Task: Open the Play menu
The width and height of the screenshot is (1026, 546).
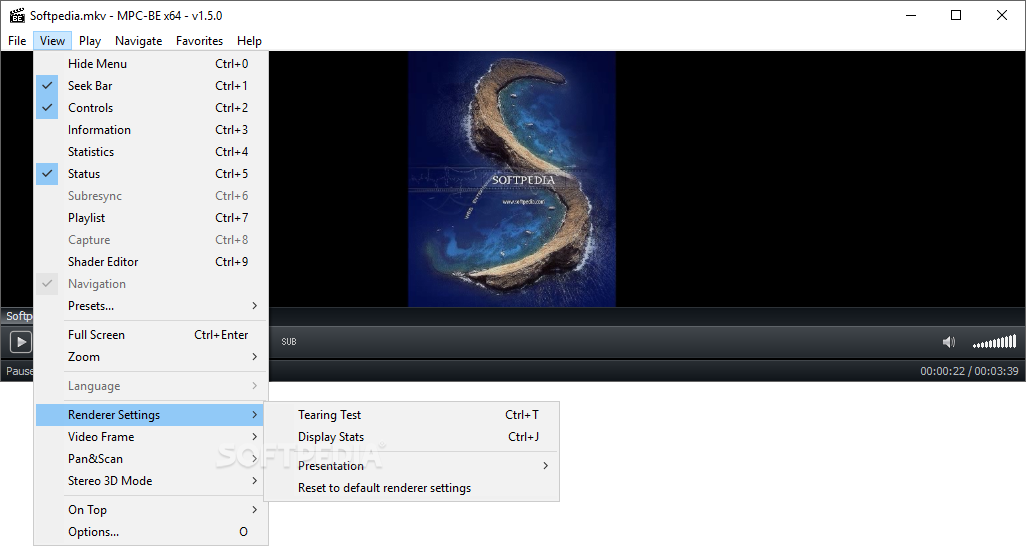Action: coord(90,41)
